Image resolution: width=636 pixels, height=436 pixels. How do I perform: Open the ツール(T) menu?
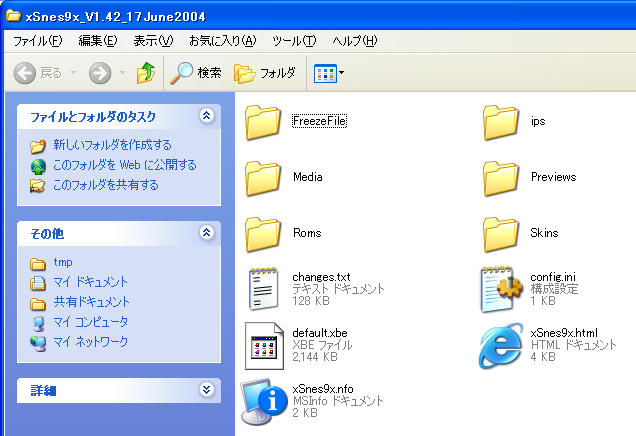tap(294, 41)
